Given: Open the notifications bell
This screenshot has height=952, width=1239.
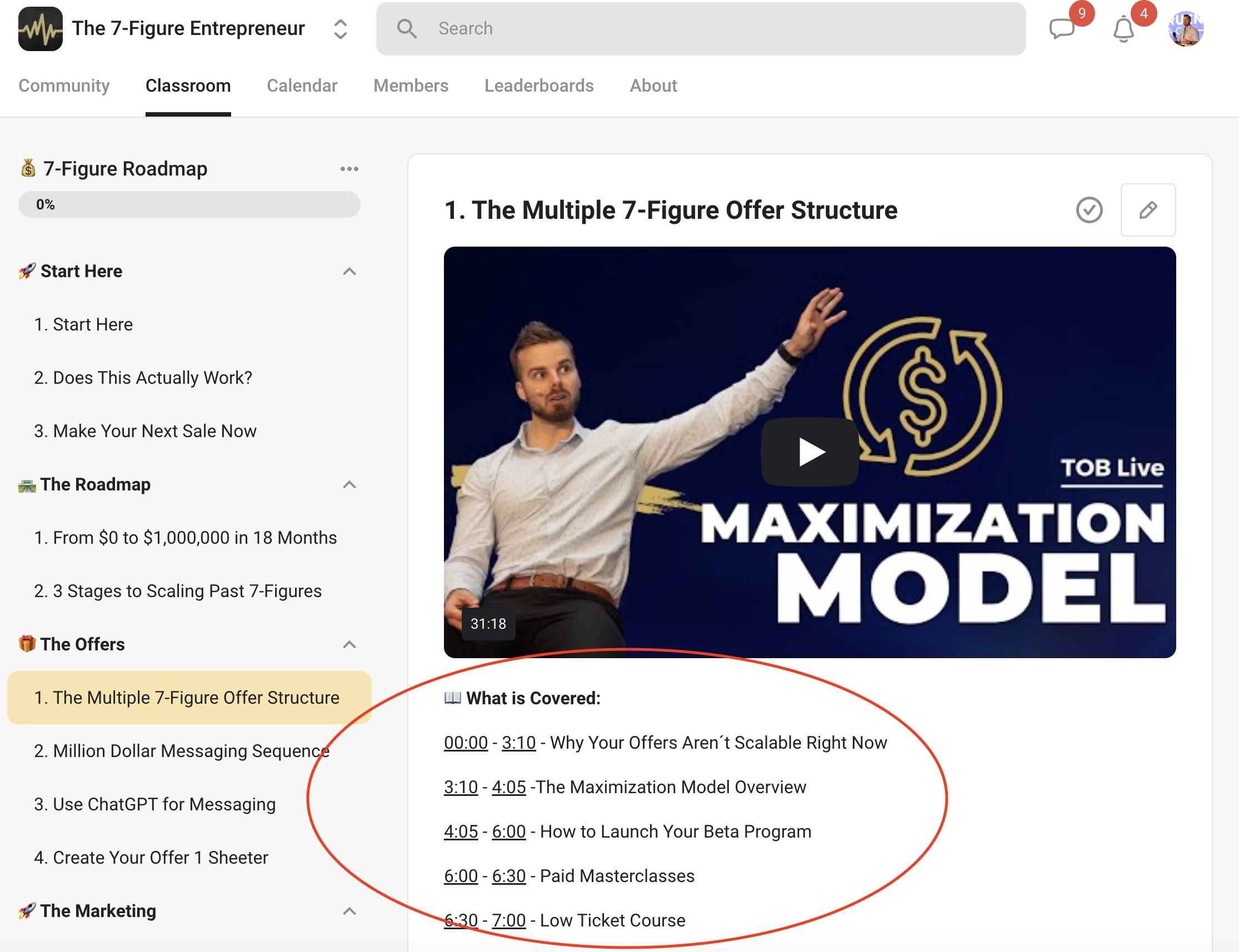Looking at the screenshot, I should click(1123, 29).
